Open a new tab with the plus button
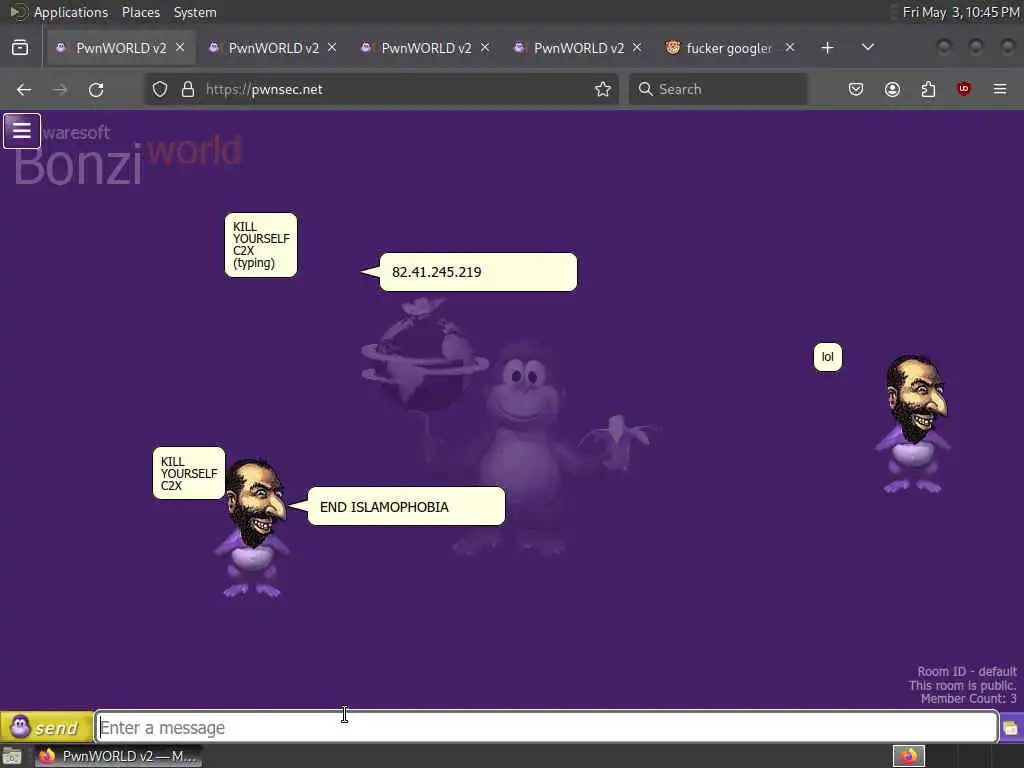 827,48
